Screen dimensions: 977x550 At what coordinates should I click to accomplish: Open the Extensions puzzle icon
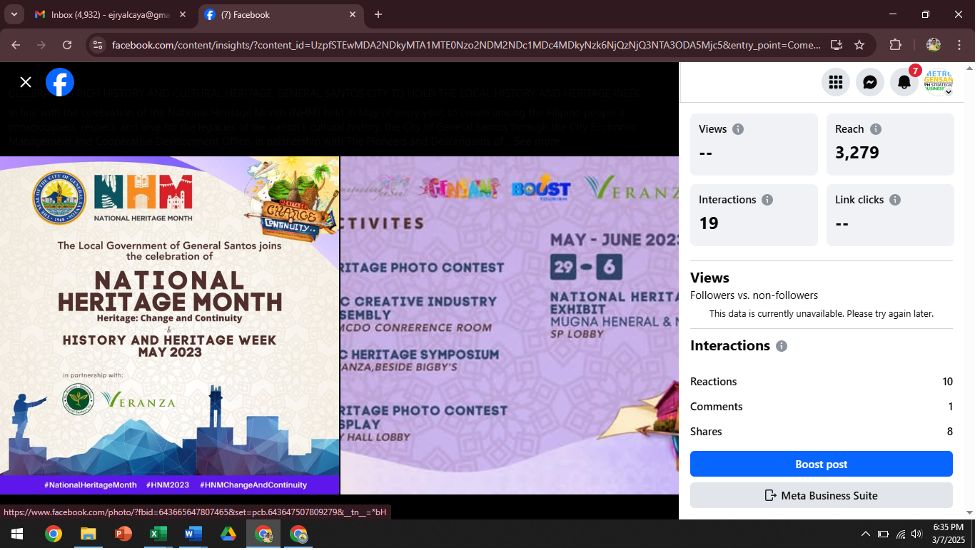click(895, 45)
